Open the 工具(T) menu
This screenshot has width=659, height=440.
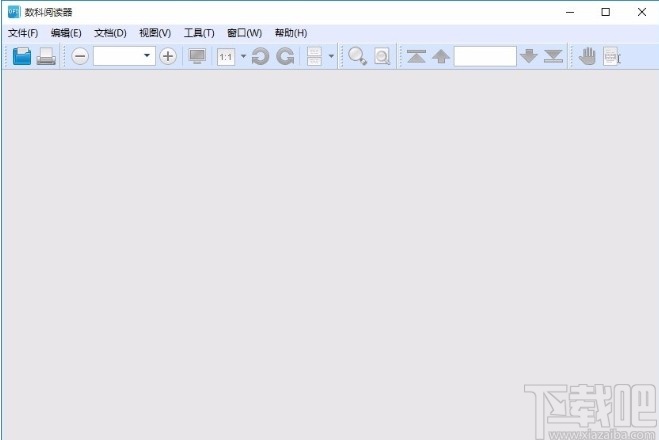[199, 33]
